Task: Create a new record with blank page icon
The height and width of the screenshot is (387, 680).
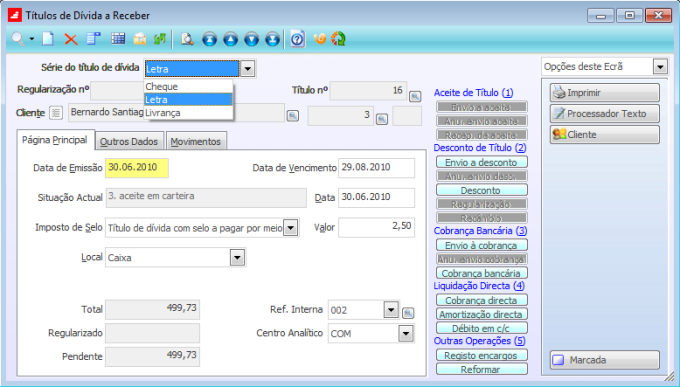Action: (48, 39)
